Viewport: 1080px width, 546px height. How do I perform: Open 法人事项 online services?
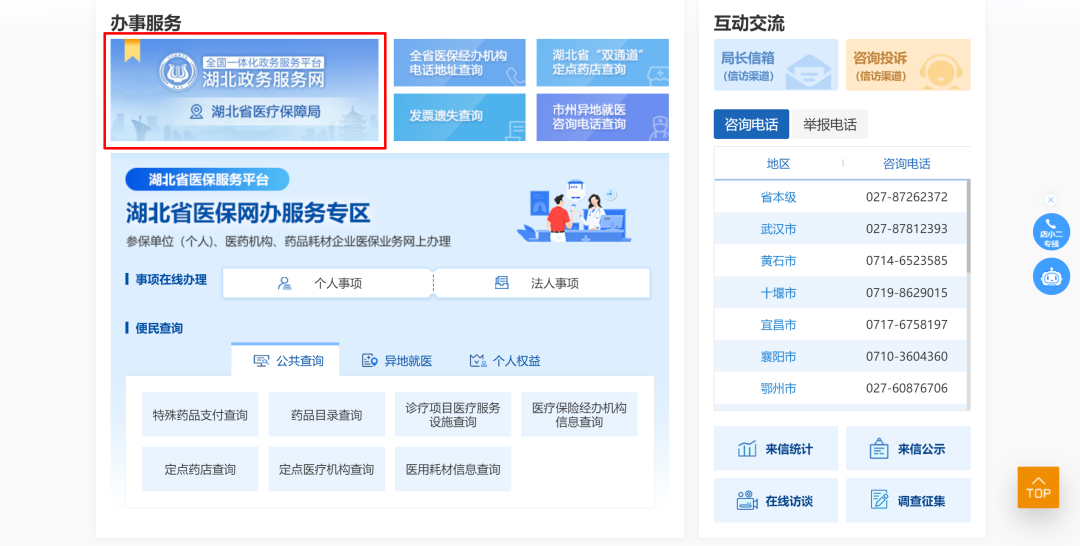click(x=543, y=283)
